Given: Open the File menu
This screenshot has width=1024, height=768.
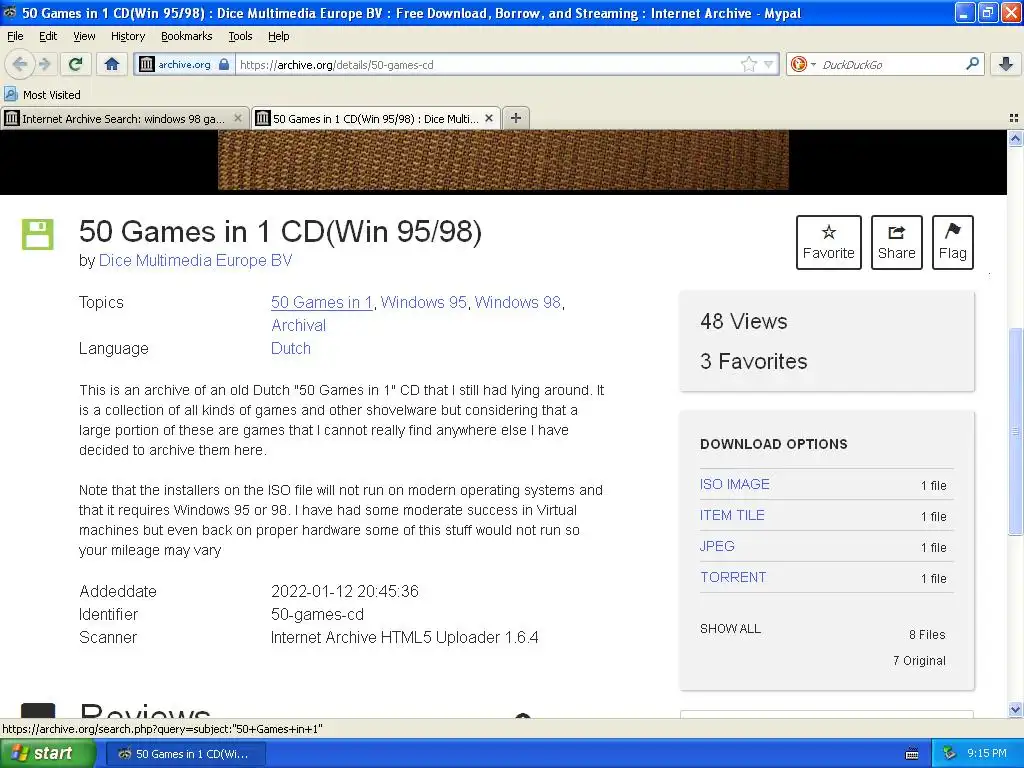Looking at the screenshot, I should (x=15, y=36).
